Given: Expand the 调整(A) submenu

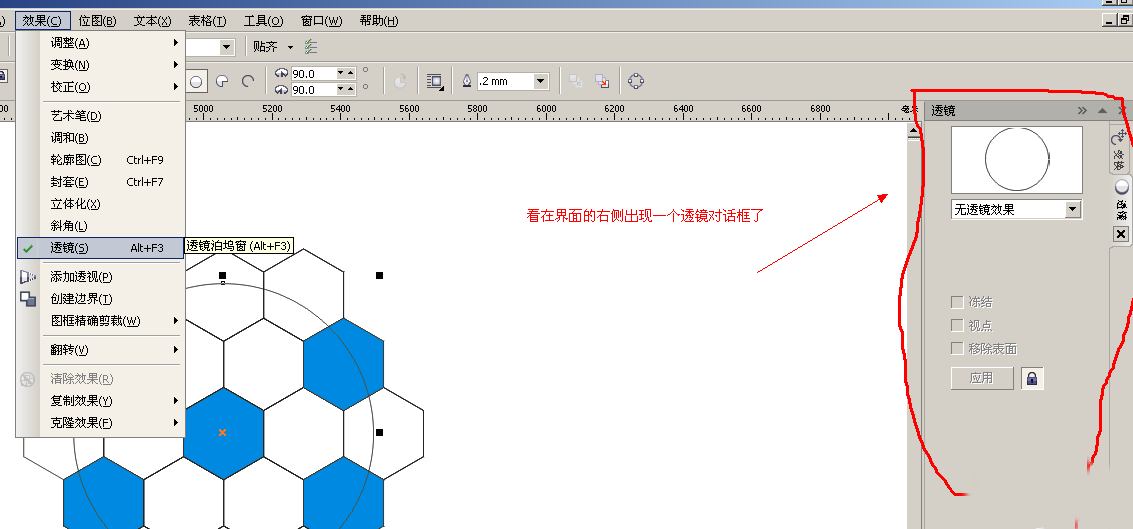Looking at the screenshot, I should tap(100, 43).
